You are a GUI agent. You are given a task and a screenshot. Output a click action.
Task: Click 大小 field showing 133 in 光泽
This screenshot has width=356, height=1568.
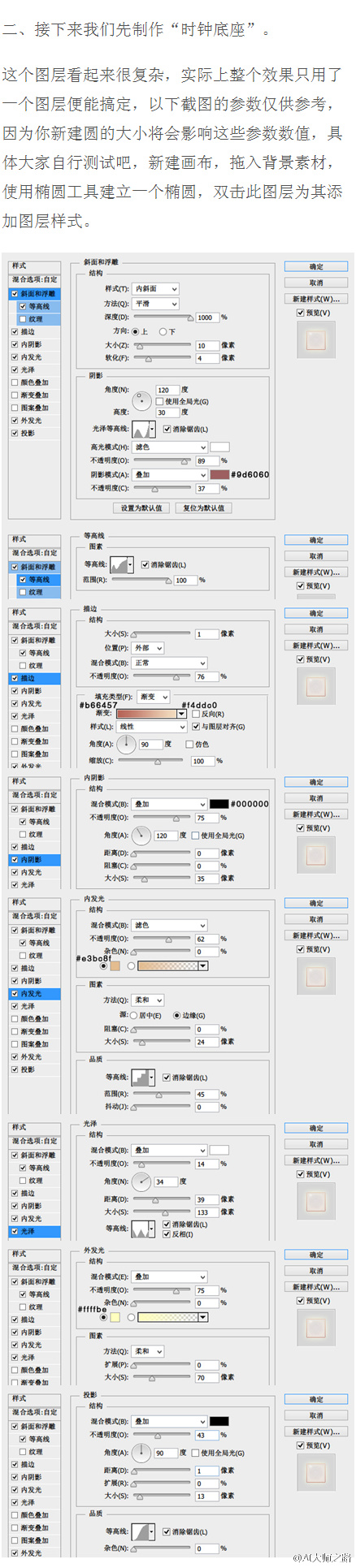[x=206, y=1212]
